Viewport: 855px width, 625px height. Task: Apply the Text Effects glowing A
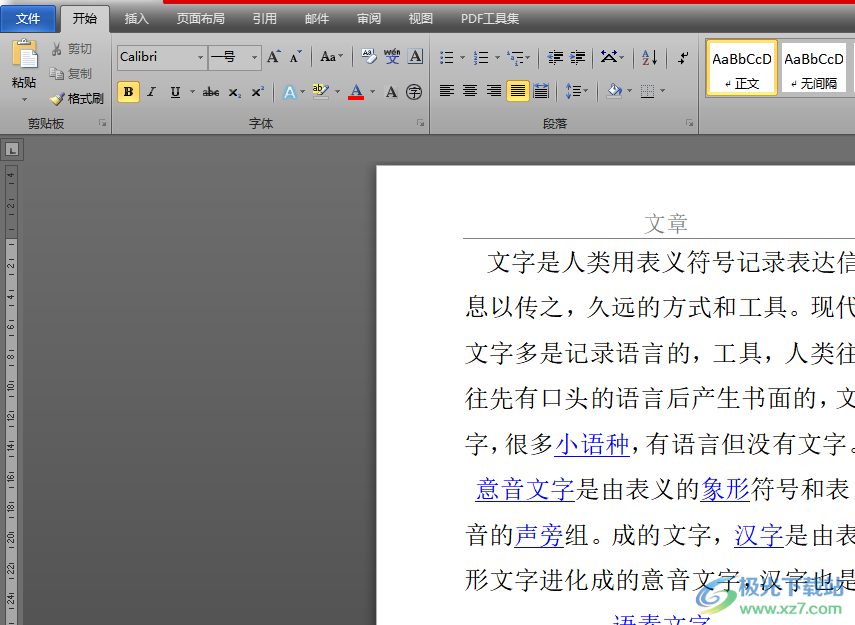click(x=289, y=92)
